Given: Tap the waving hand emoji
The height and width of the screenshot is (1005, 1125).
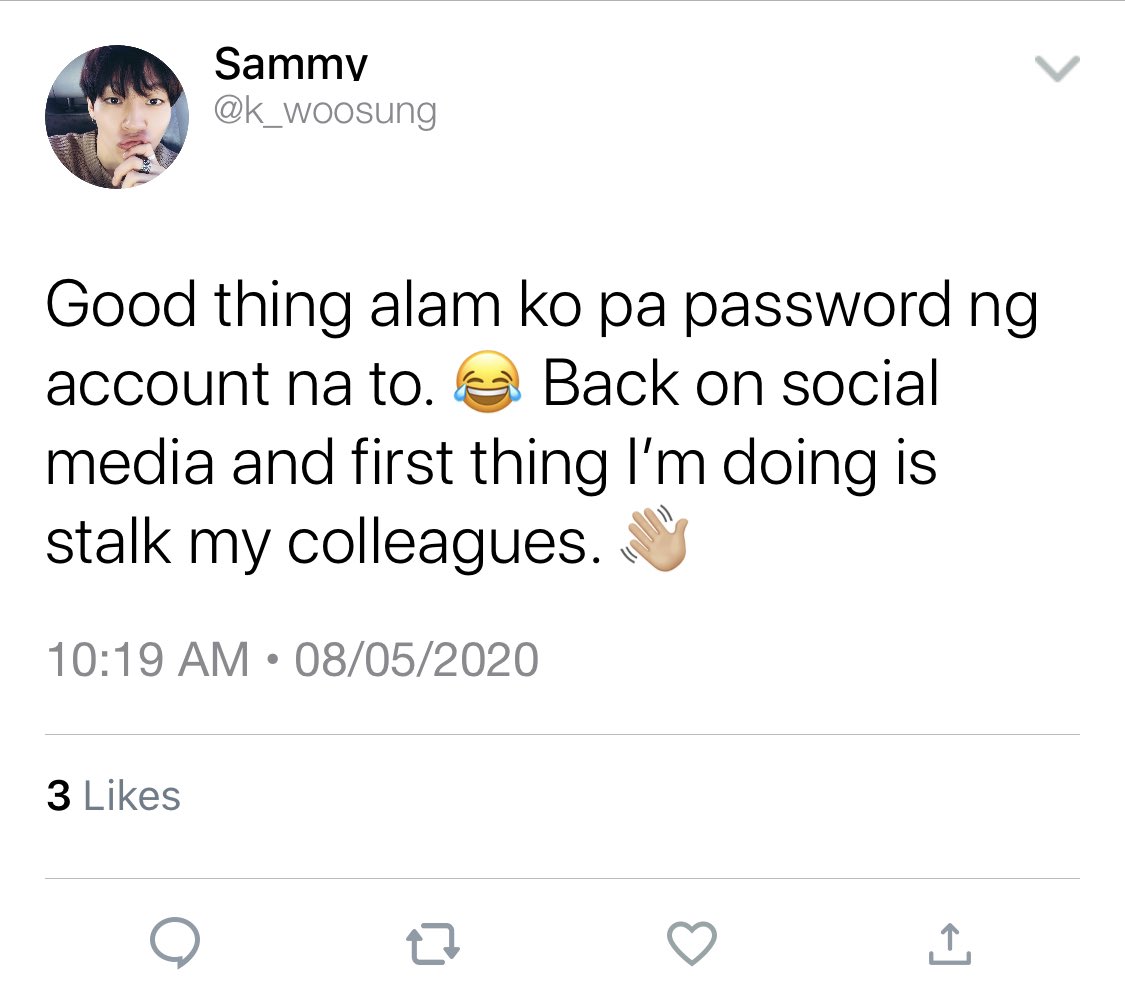Looking at the screenshot, I should pos(655,539).
